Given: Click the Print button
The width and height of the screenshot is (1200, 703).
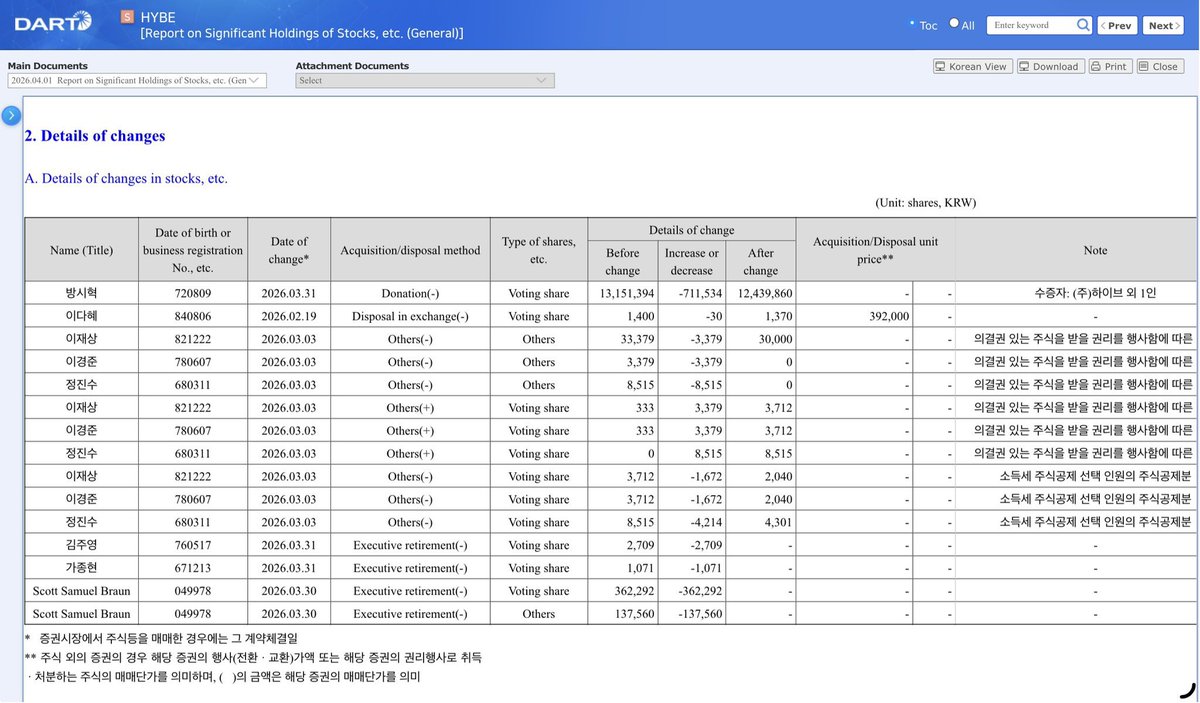Looking at the screenshot, I should (1109, 66).
